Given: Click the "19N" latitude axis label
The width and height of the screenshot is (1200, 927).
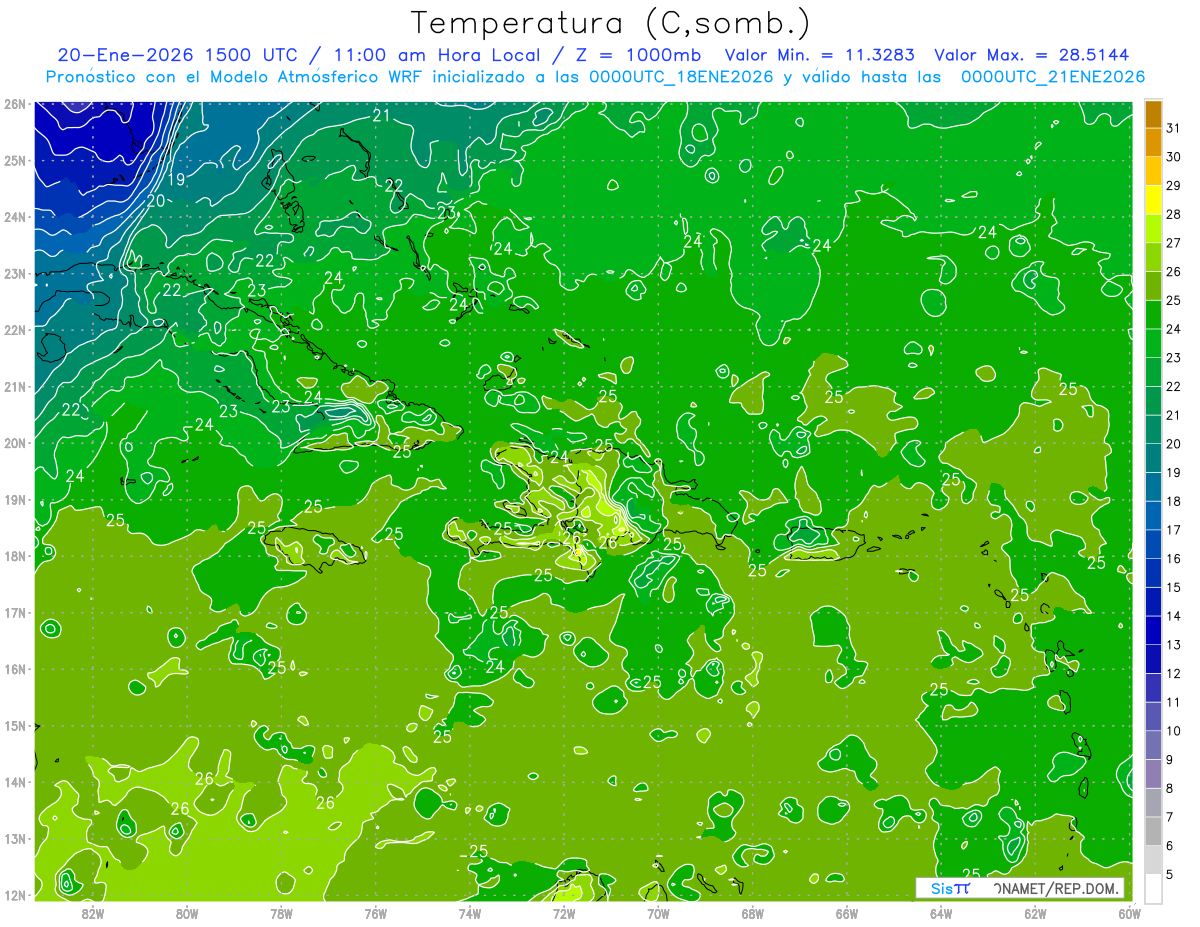Looking at the screenshot, I should [14, 499].
